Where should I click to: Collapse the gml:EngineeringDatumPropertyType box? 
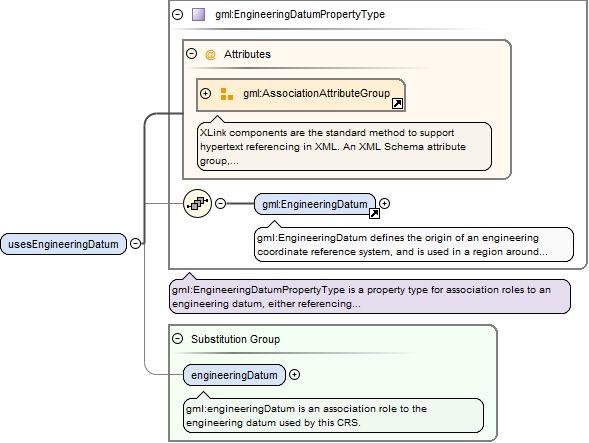(x=177, y=15)
